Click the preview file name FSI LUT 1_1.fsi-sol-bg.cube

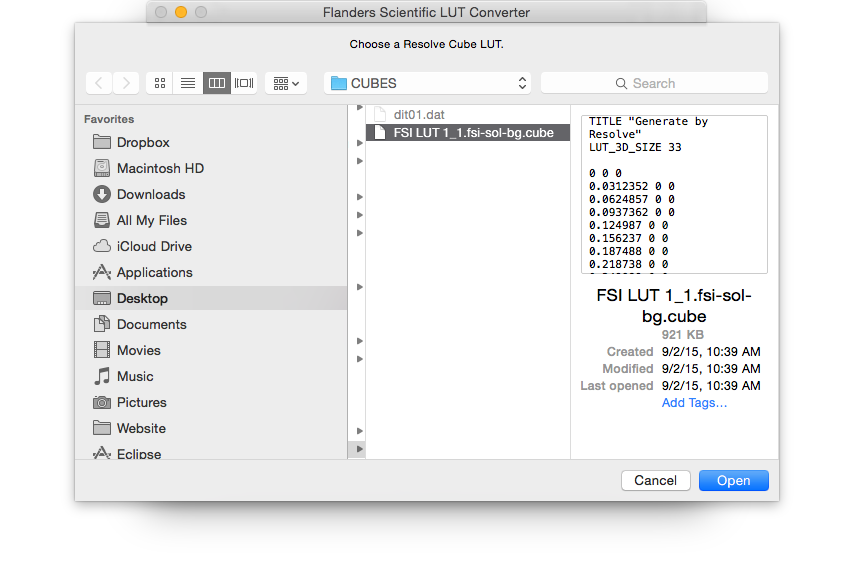click(x=674, y=306)
